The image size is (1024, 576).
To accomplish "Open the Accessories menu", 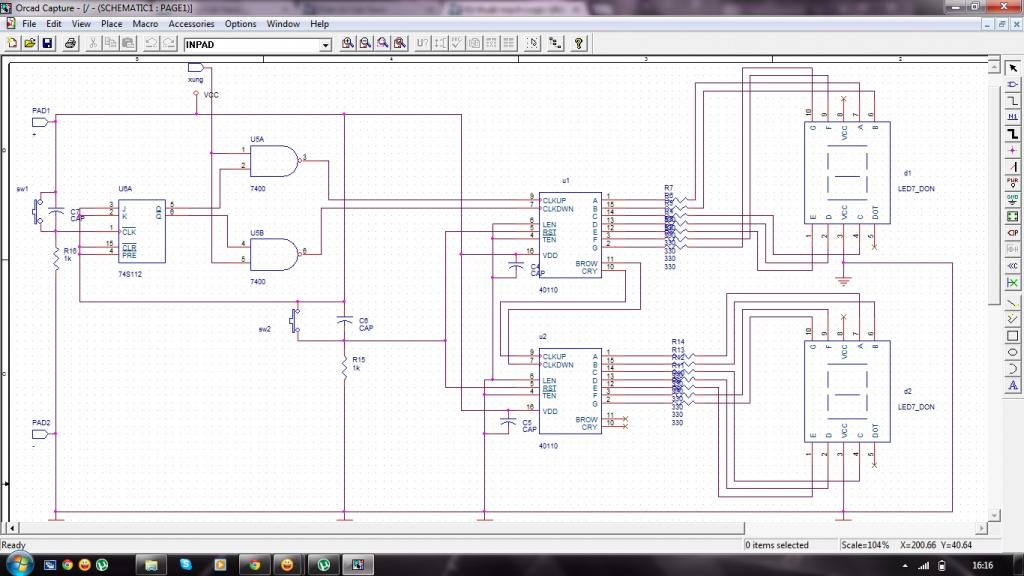I will tap(190, 23).
